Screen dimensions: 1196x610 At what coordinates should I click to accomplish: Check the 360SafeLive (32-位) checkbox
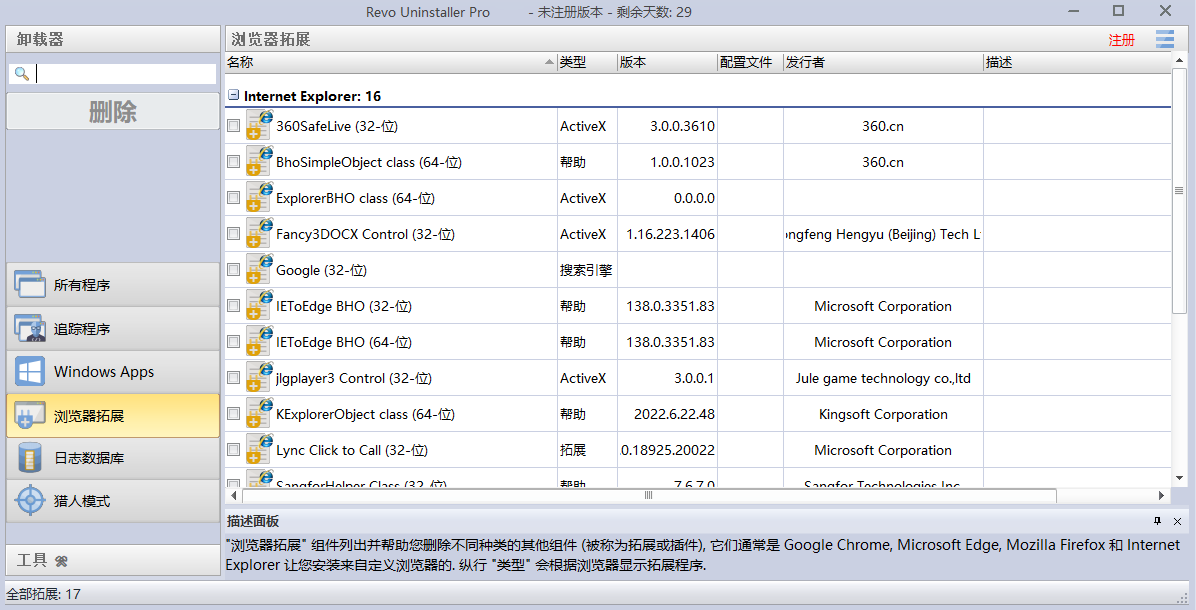tap(234, 126)
